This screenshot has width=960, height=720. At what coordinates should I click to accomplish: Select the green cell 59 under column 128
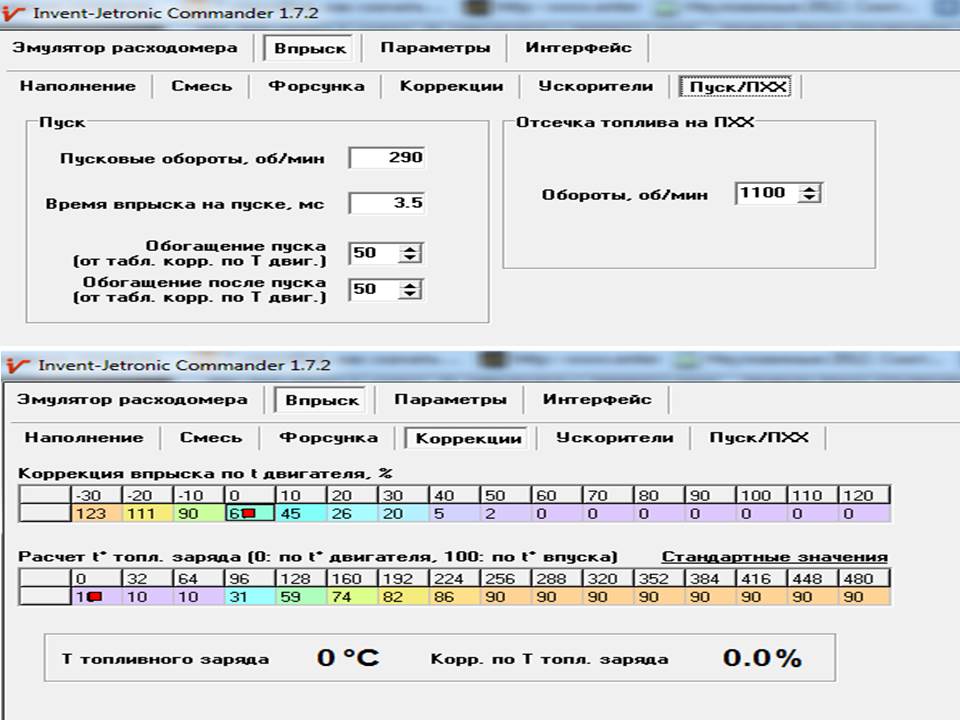tap(301, 596)
